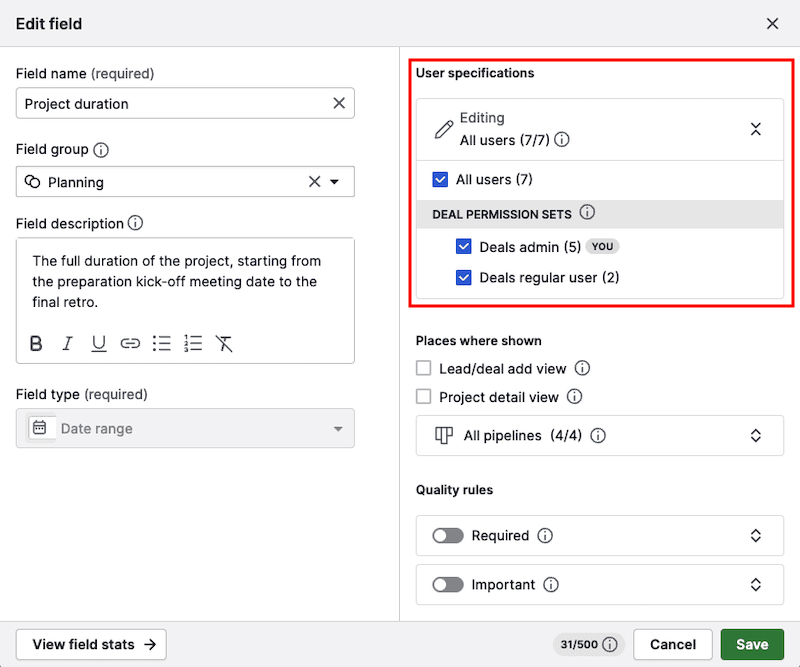Open the Field group Planning dropdown
The width and height of the screenshot is (800, 667).
(x=334, y=182)
